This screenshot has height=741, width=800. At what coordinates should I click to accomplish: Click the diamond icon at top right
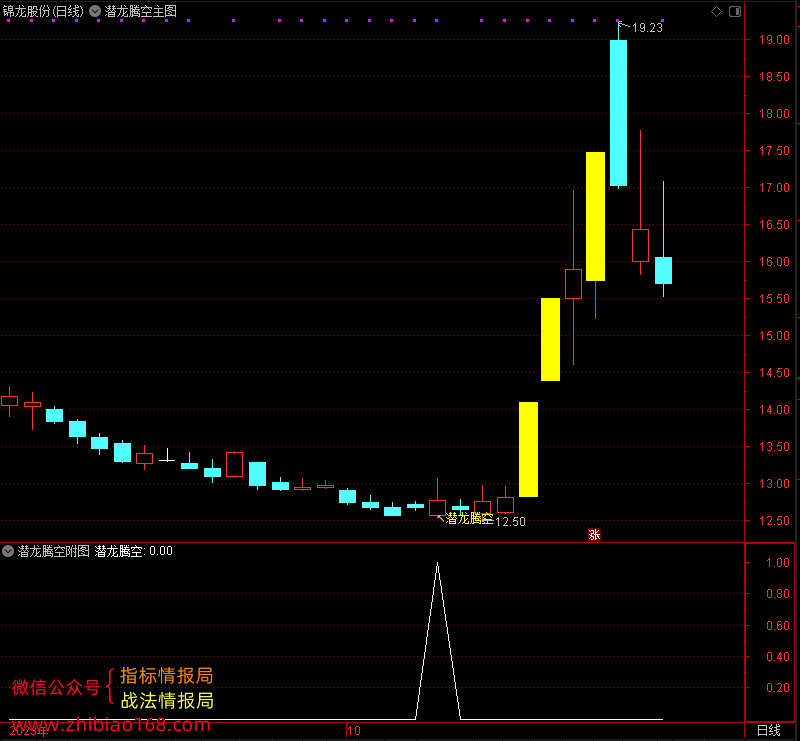[716, 11]
